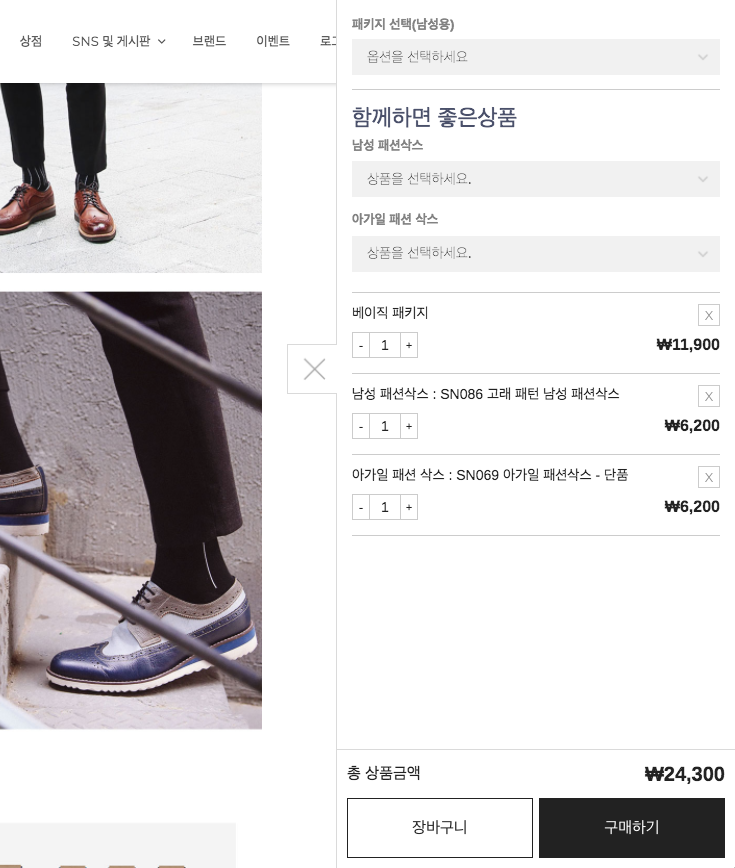Close the side panel with the large X
Viewport: 735px width, 868px height.
pyautogui.click(x=314, y=369)
